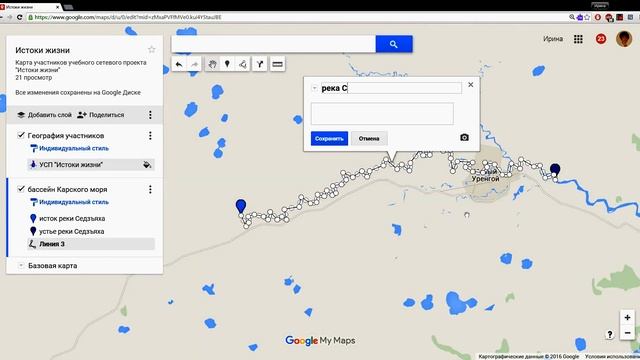Screen dimensions: 640x360
Task: Open style dropdown in line popup
Action: (x=314, y=88)
